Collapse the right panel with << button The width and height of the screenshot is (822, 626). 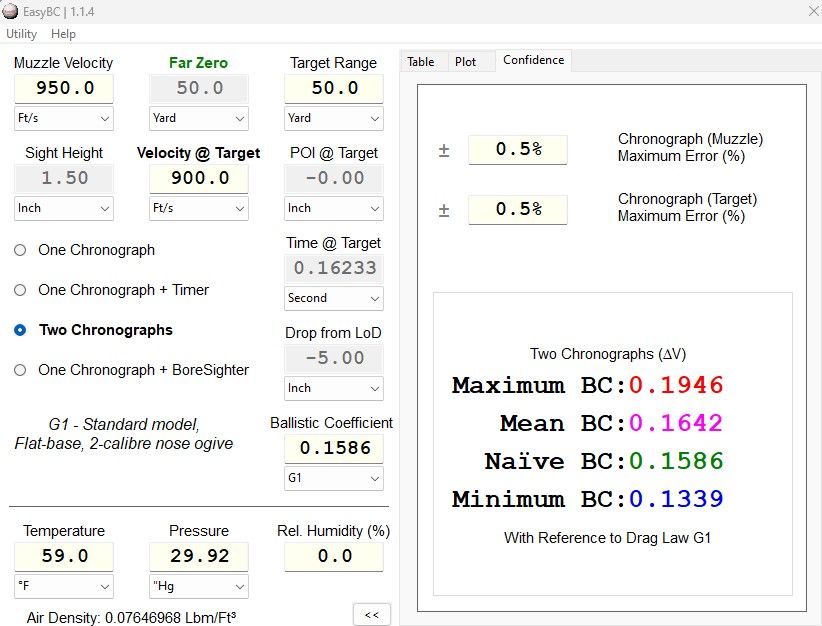tap(372, 614)
